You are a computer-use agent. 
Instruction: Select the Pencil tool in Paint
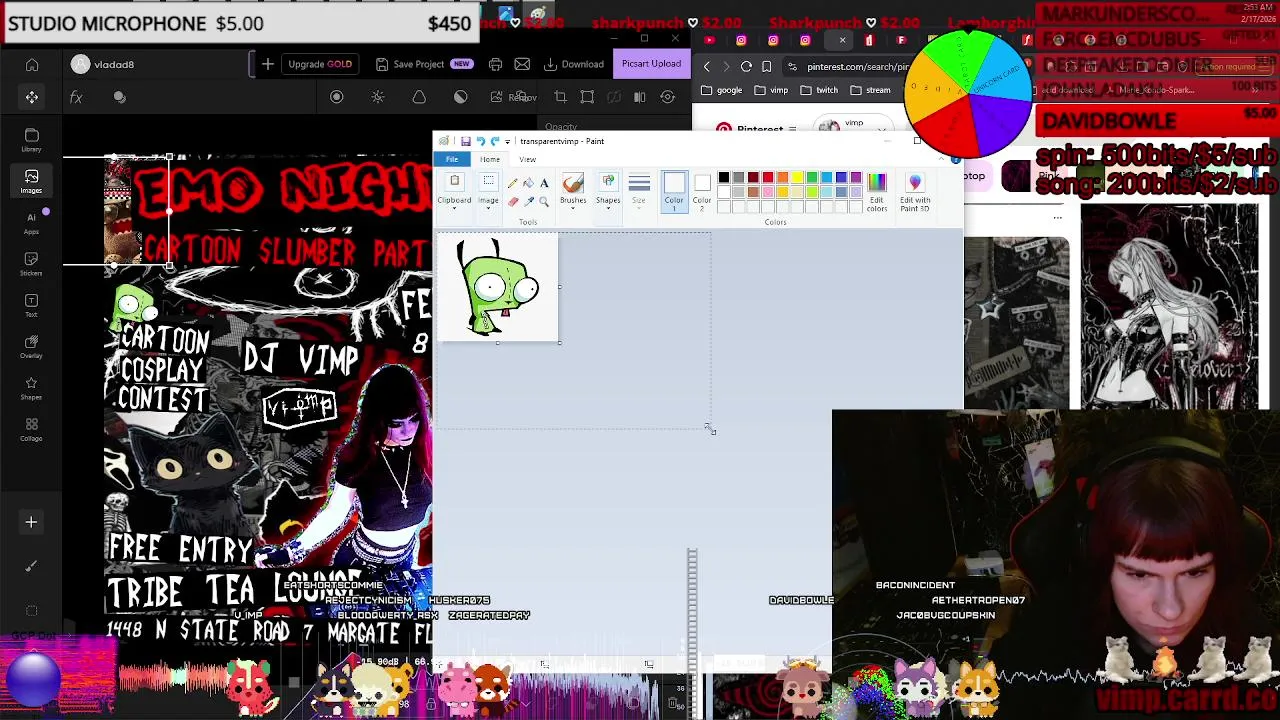(x=513, y=183)
